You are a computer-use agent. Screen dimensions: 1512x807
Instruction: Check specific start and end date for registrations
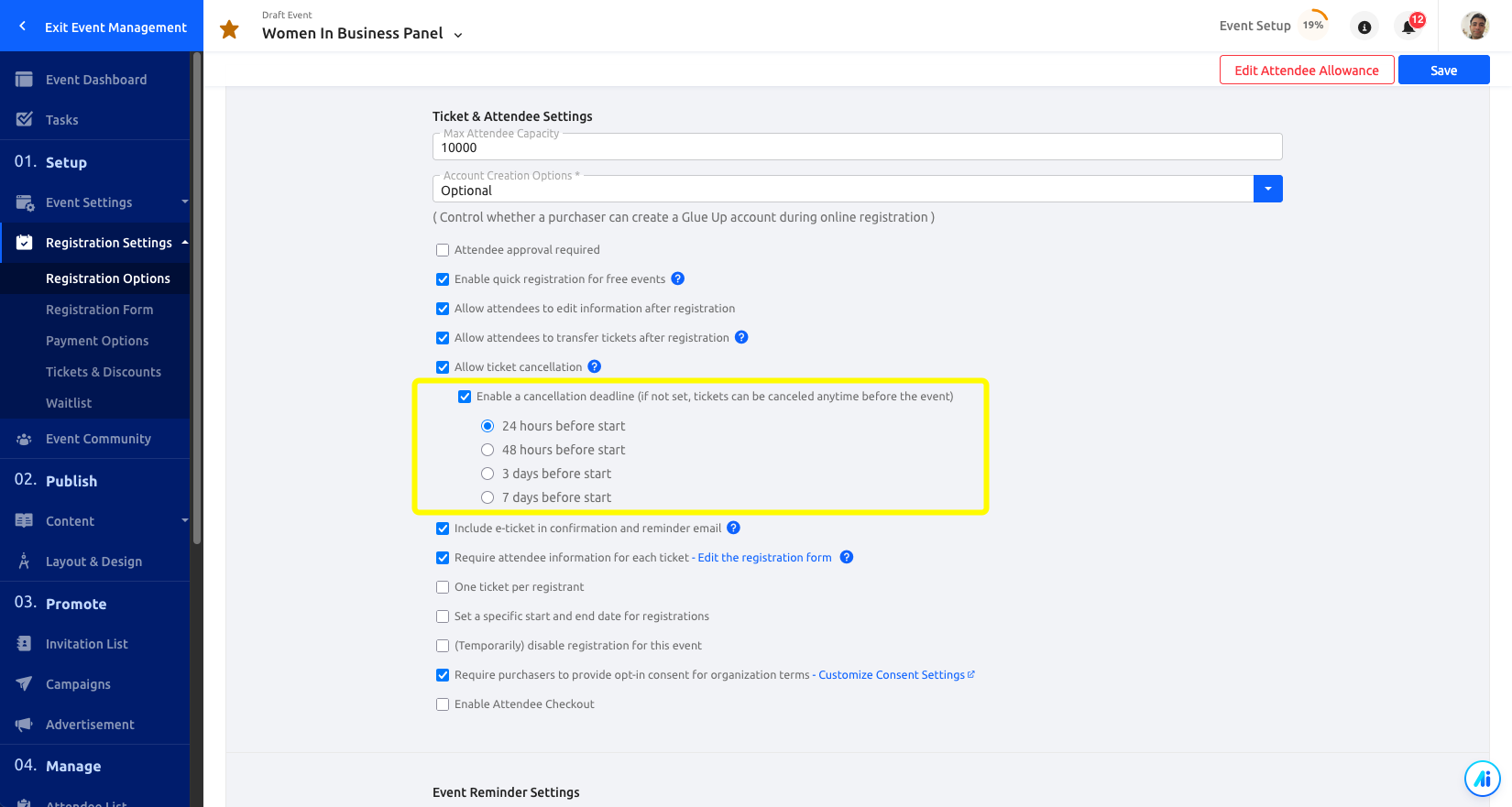coord(443,616)
